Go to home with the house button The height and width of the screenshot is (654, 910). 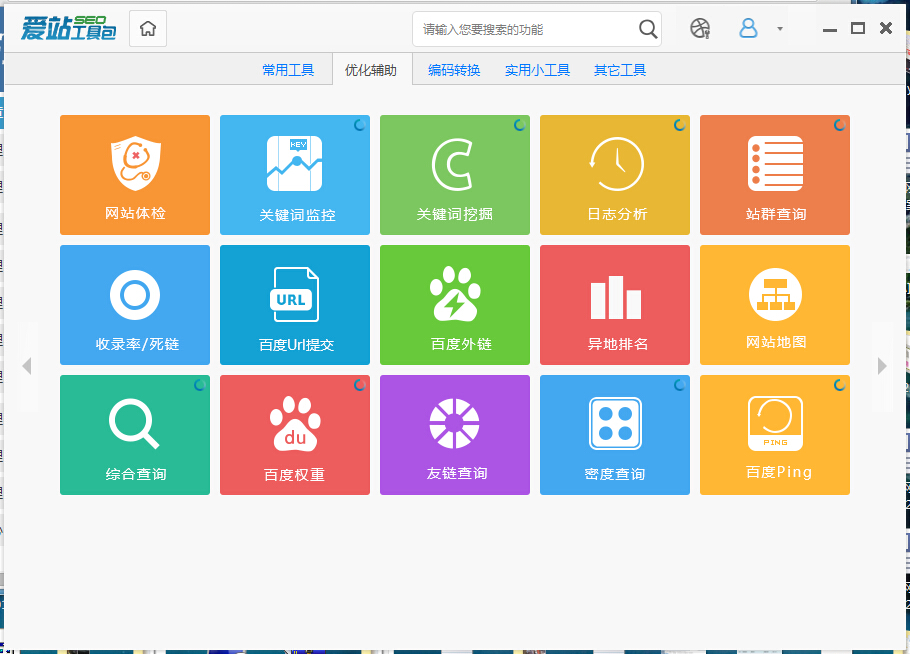(147, 29)
